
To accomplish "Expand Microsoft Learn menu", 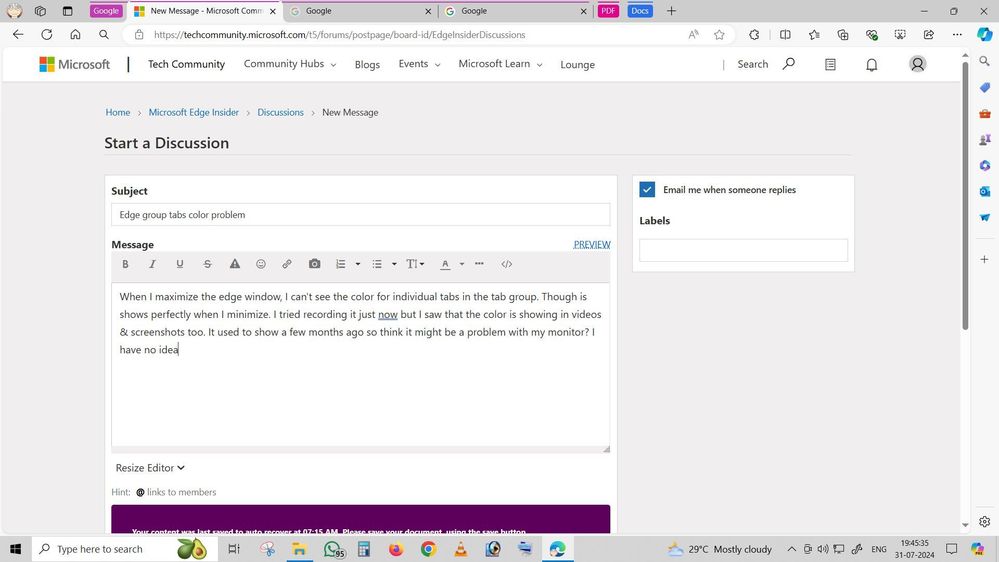I will [500, 64].
